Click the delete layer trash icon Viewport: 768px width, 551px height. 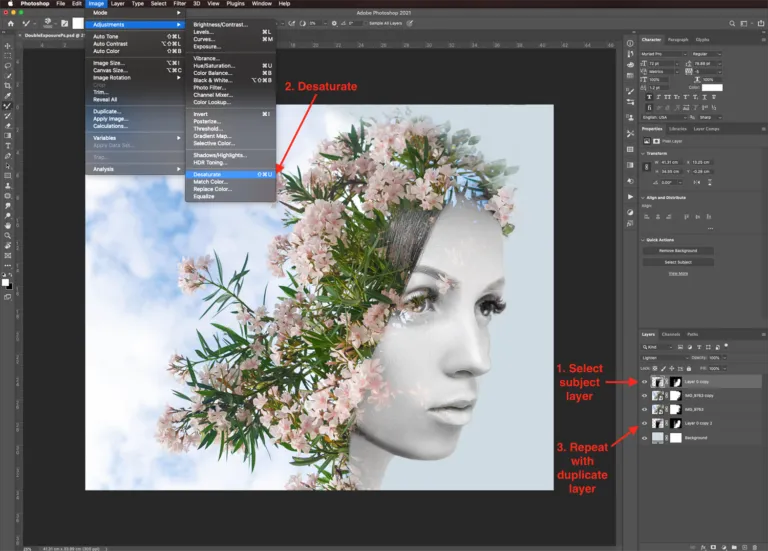[754, 545]
